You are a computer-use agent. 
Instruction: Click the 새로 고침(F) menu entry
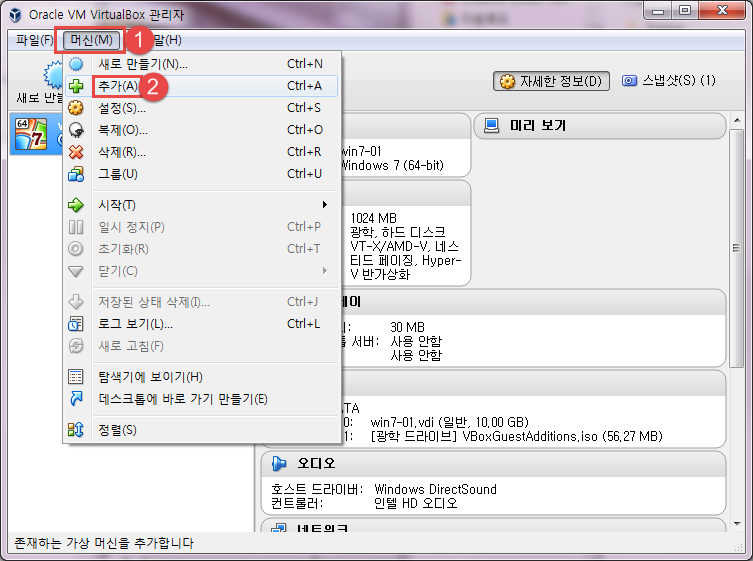pos(201,346)
